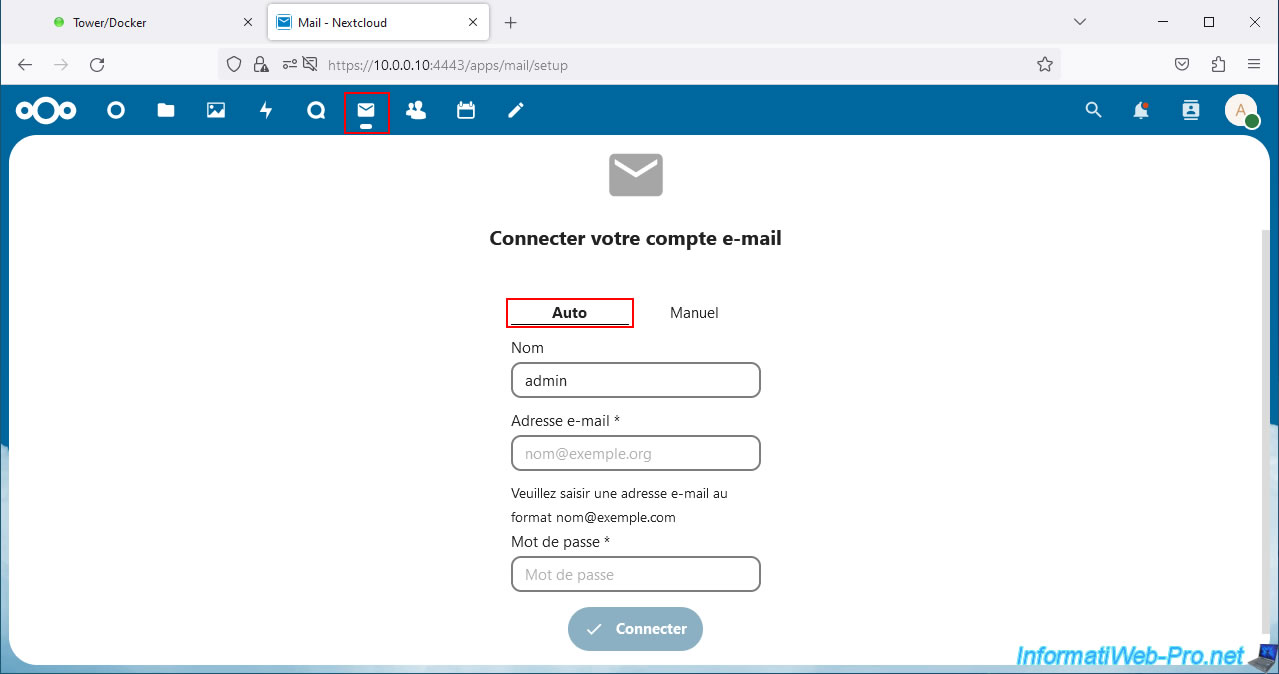Open the Talk app icon

click(x=316, y=111)
